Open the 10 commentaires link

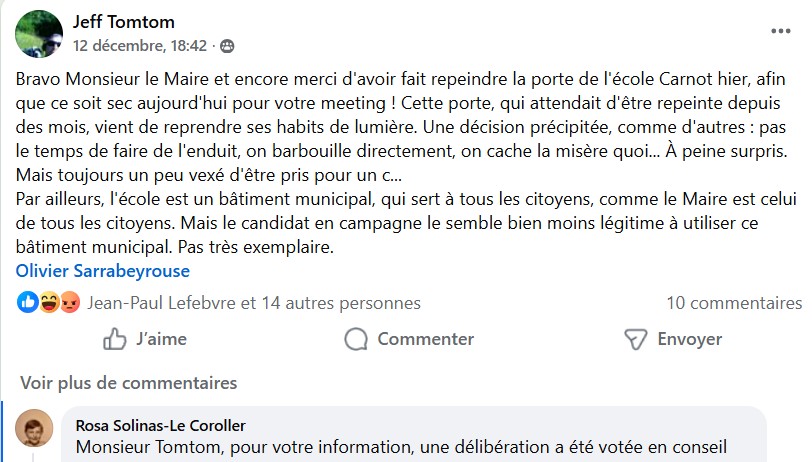click(734, 303)
